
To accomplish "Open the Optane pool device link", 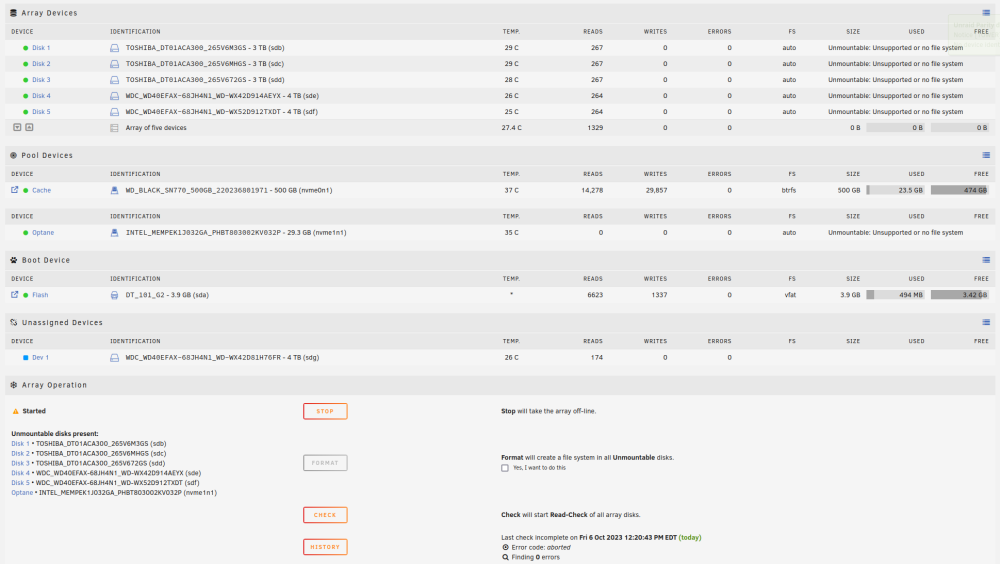I will 43,233.
